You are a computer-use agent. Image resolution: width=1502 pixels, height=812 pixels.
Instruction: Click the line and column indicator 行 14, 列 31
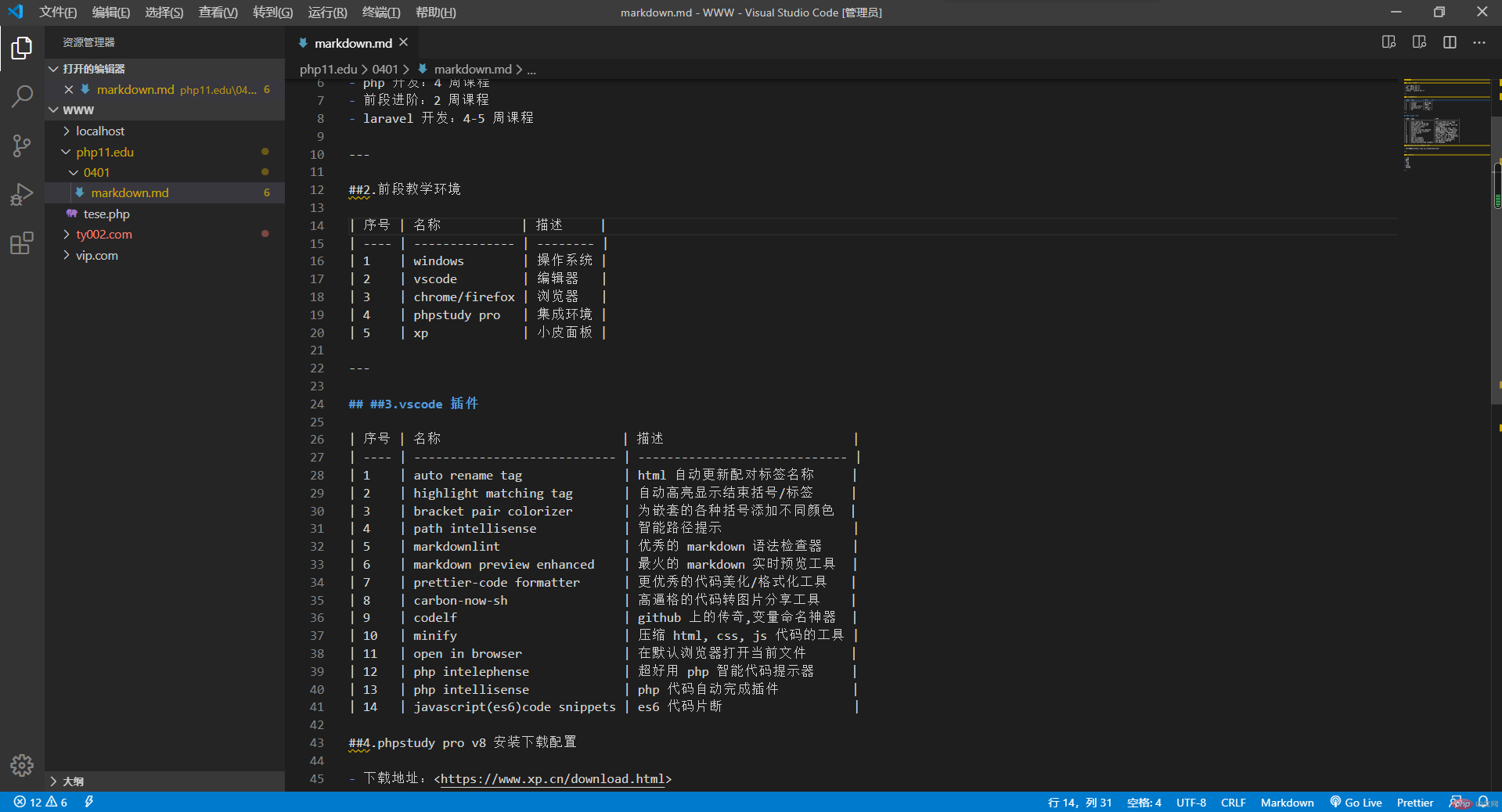click(x=1079, y=803)
